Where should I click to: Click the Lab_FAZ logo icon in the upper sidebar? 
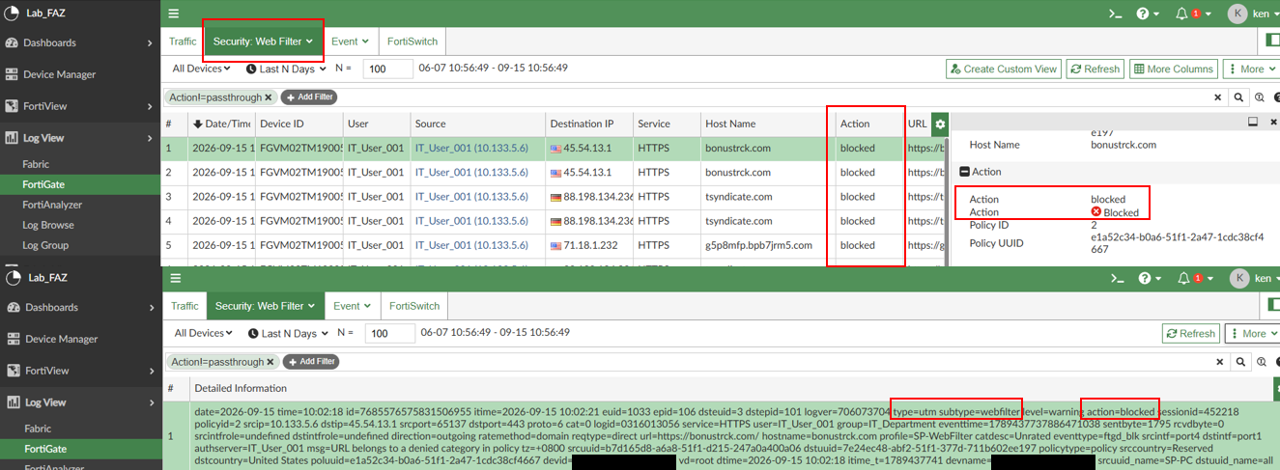(x=12, y=14)
